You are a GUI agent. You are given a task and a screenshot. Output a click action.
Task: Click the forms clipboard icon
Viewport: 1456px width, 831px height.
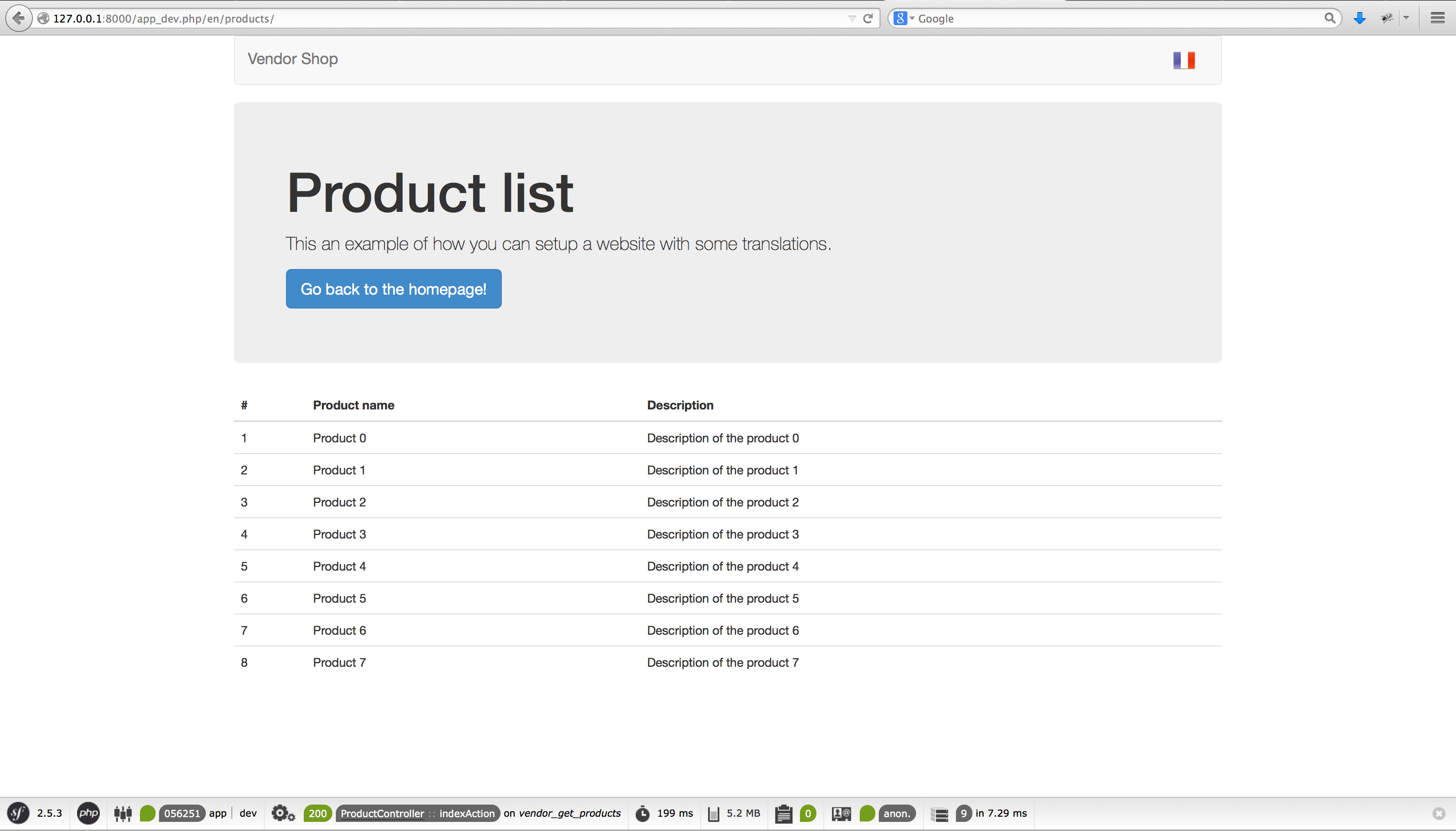pyautogui.click(x=783, y=813)
